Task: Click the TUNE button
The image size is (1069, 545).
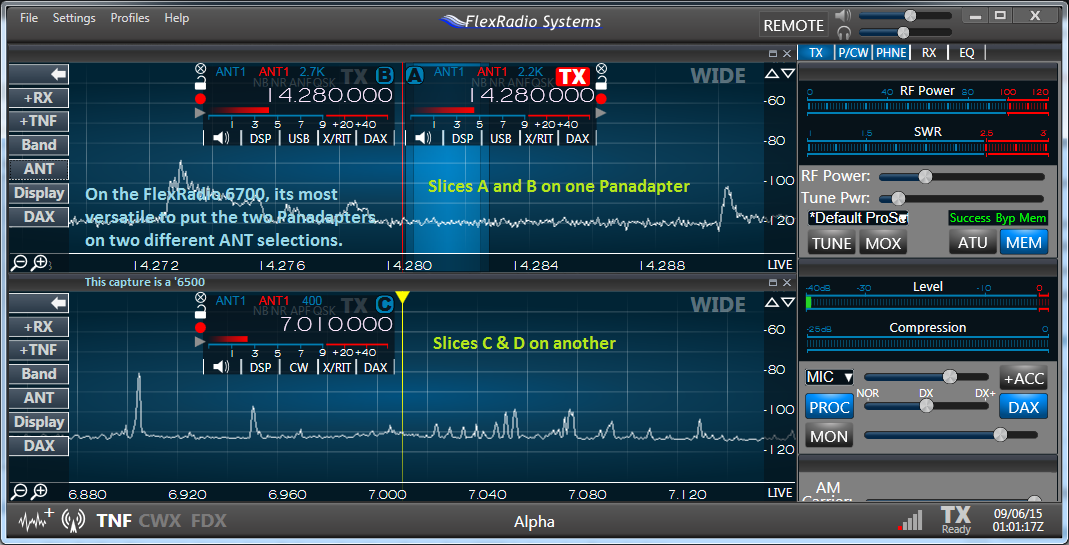Action: 832,244
